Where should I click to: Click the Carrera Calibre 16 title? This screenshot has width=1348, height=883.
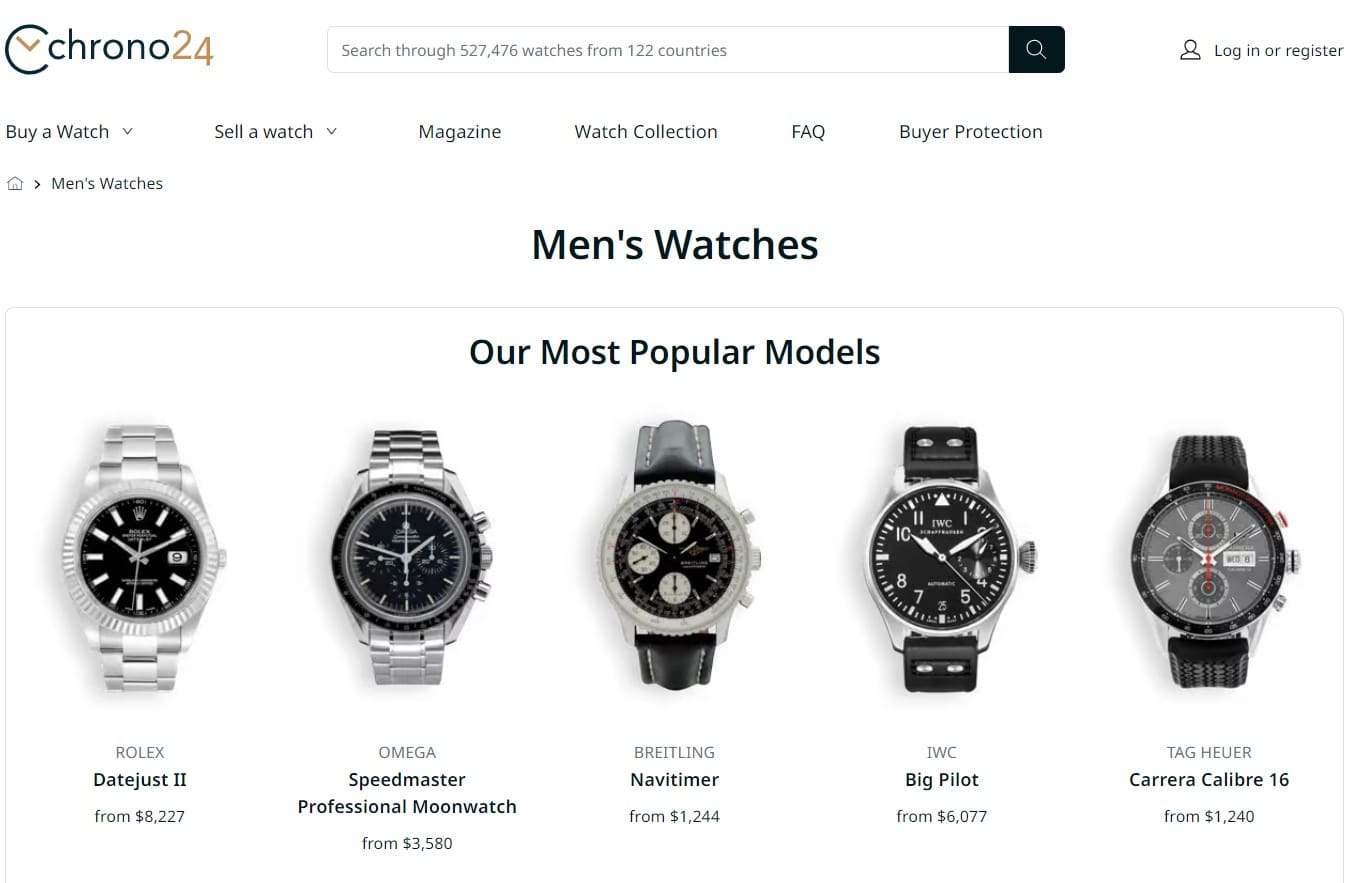pyautogui.click(x=1209, y=780)
